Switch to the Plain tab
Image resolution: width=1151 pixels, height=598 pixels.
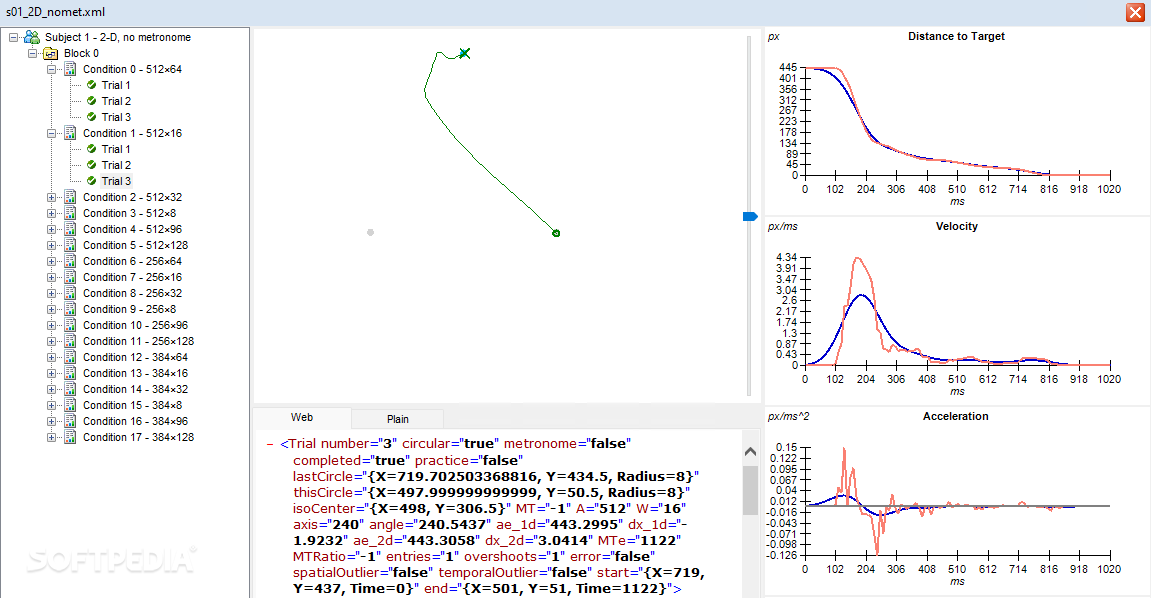(398, 419)
